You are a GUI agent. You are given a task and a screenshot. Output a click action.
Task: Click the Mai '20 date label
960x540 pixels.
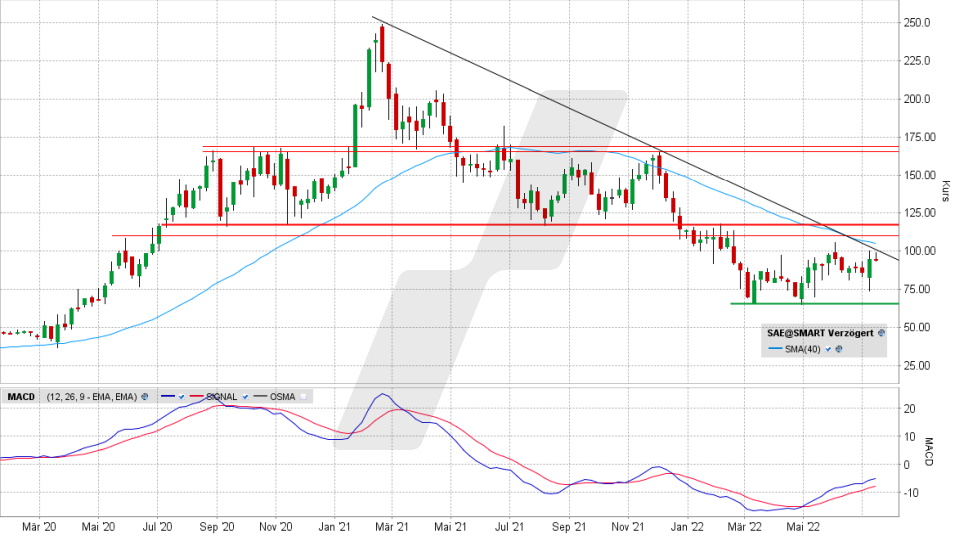point(98,527)
